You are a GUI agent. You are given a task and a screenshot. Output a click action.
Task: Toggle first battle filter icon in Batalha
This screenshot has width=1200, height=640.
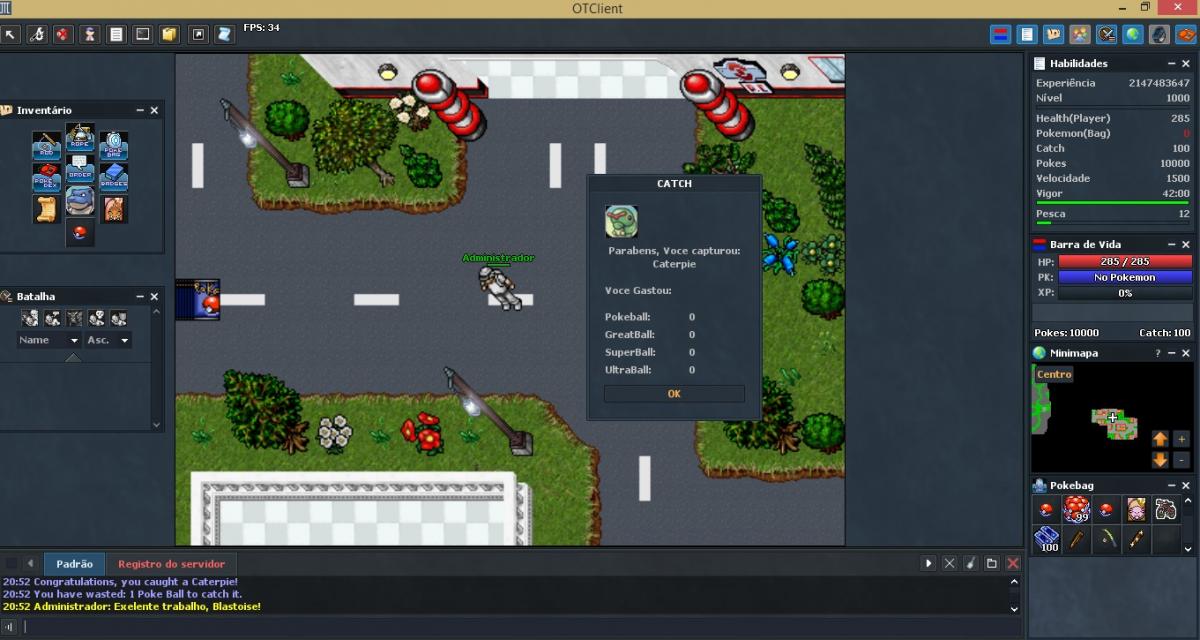(30, 318)
